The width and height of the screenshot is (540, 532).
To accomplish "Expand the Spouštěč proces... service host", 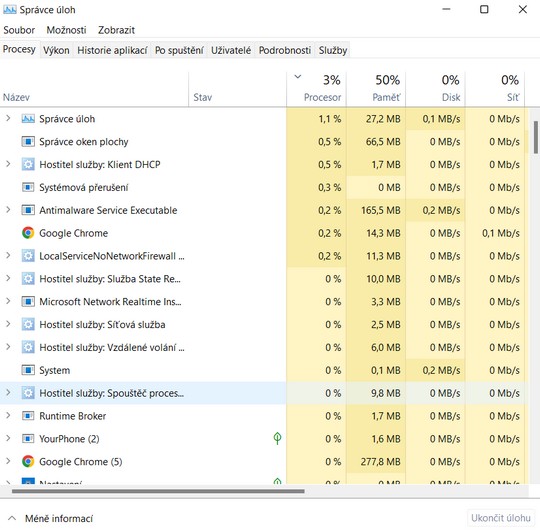I will (8, 393).
